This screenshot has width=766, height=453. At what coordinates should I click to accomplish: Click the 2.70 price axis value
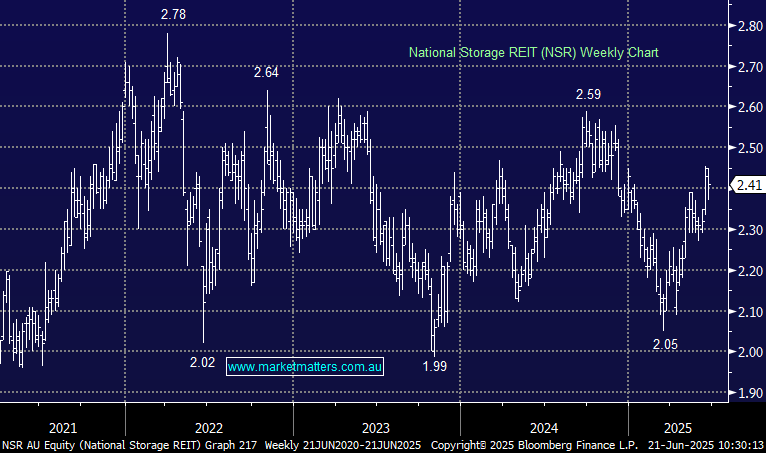(750, 66)
